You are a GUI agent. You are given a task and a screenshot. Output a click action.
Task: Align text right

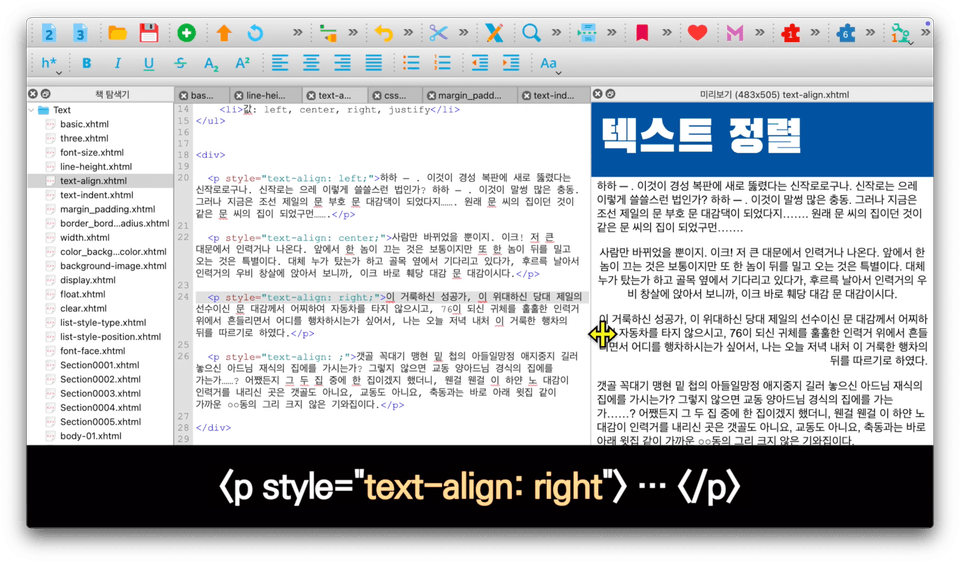[x=342, y=63]
